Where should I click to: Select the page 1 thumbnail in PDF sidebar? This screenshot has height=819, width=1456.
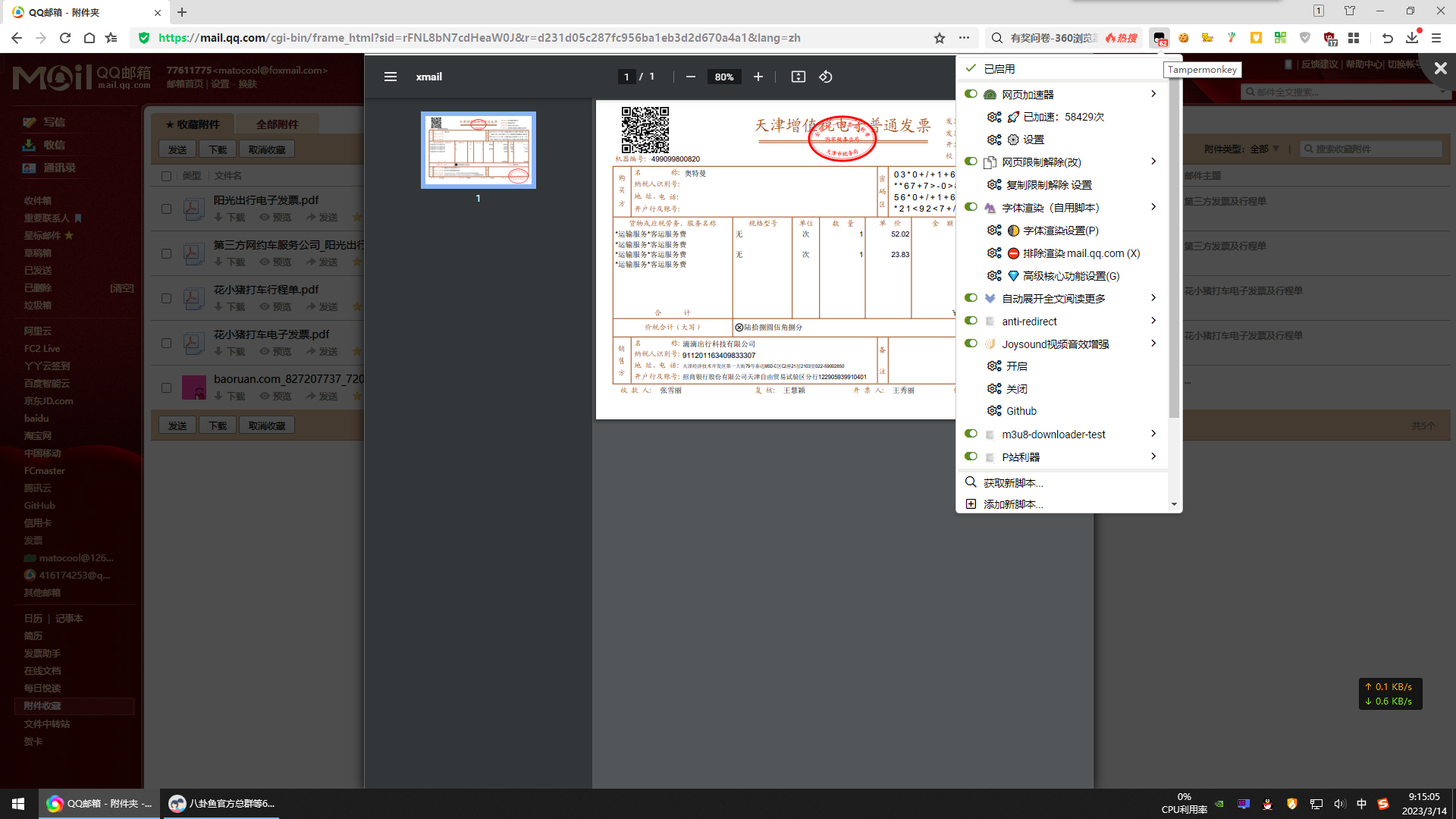[479, 150]
